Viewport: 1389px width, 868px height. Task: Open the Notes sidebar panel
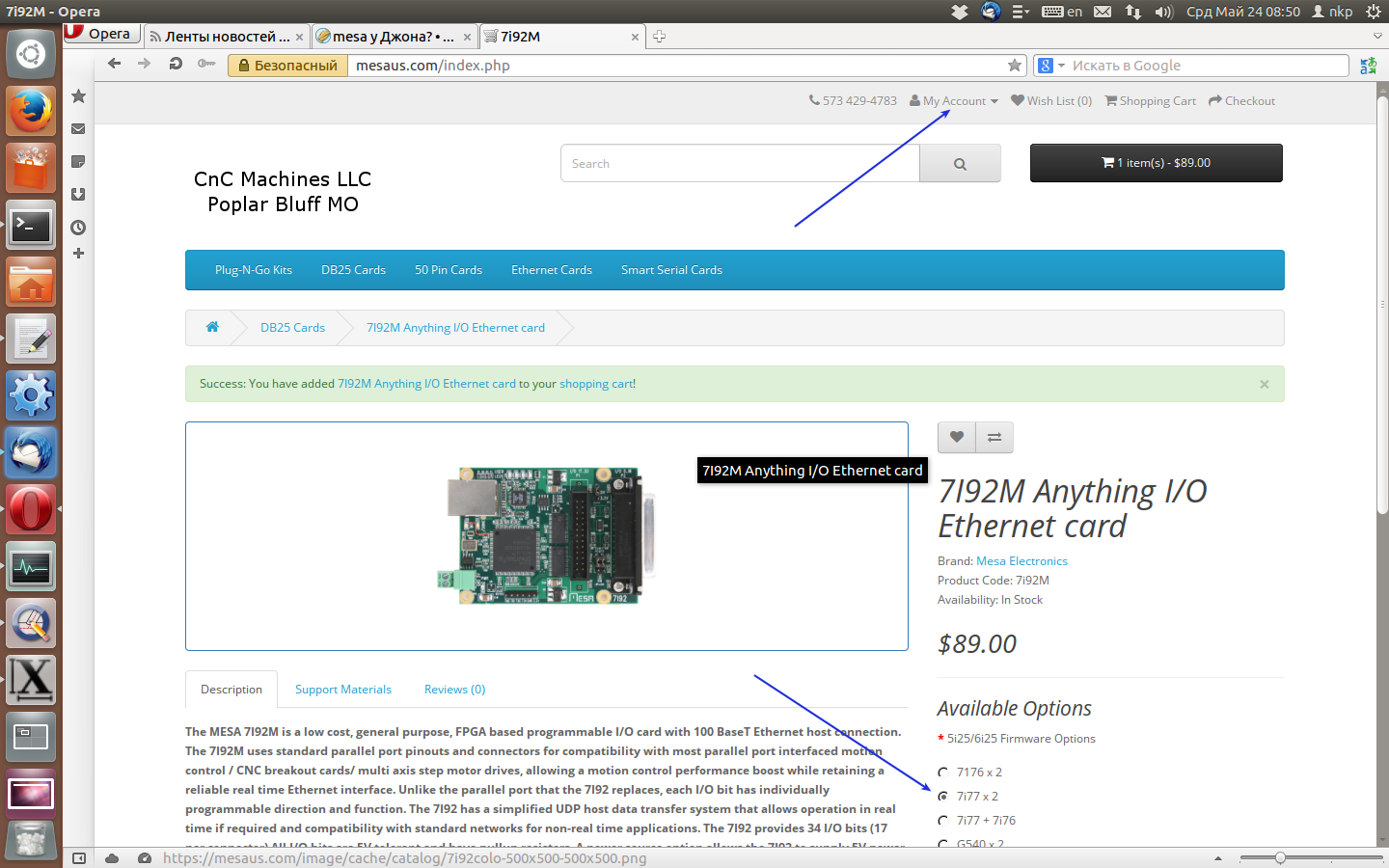click(x=79, y=161)
